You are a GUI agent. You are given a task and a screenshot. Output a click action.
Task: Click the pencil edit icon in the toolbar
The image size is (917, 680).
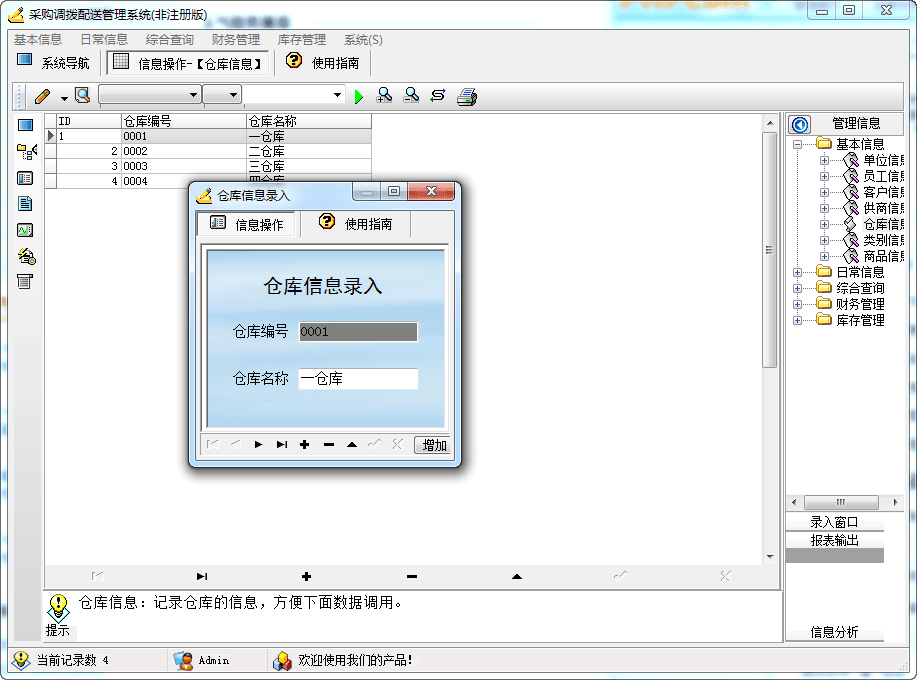(x=42, y=96)
